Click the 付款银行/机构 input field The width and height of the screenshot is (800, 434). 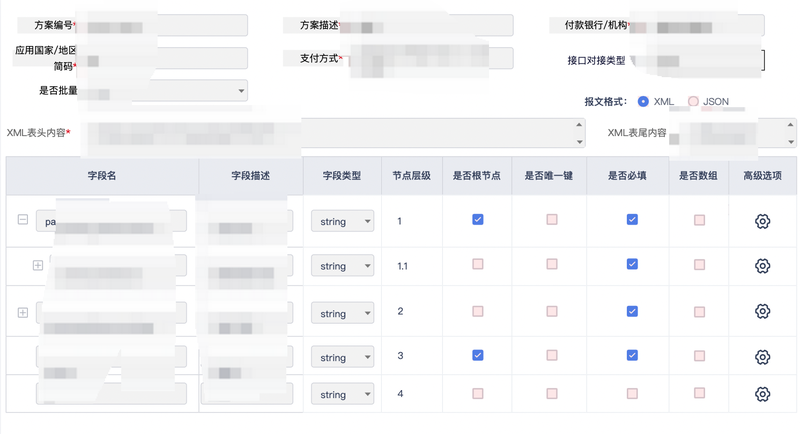click(697, 25)
